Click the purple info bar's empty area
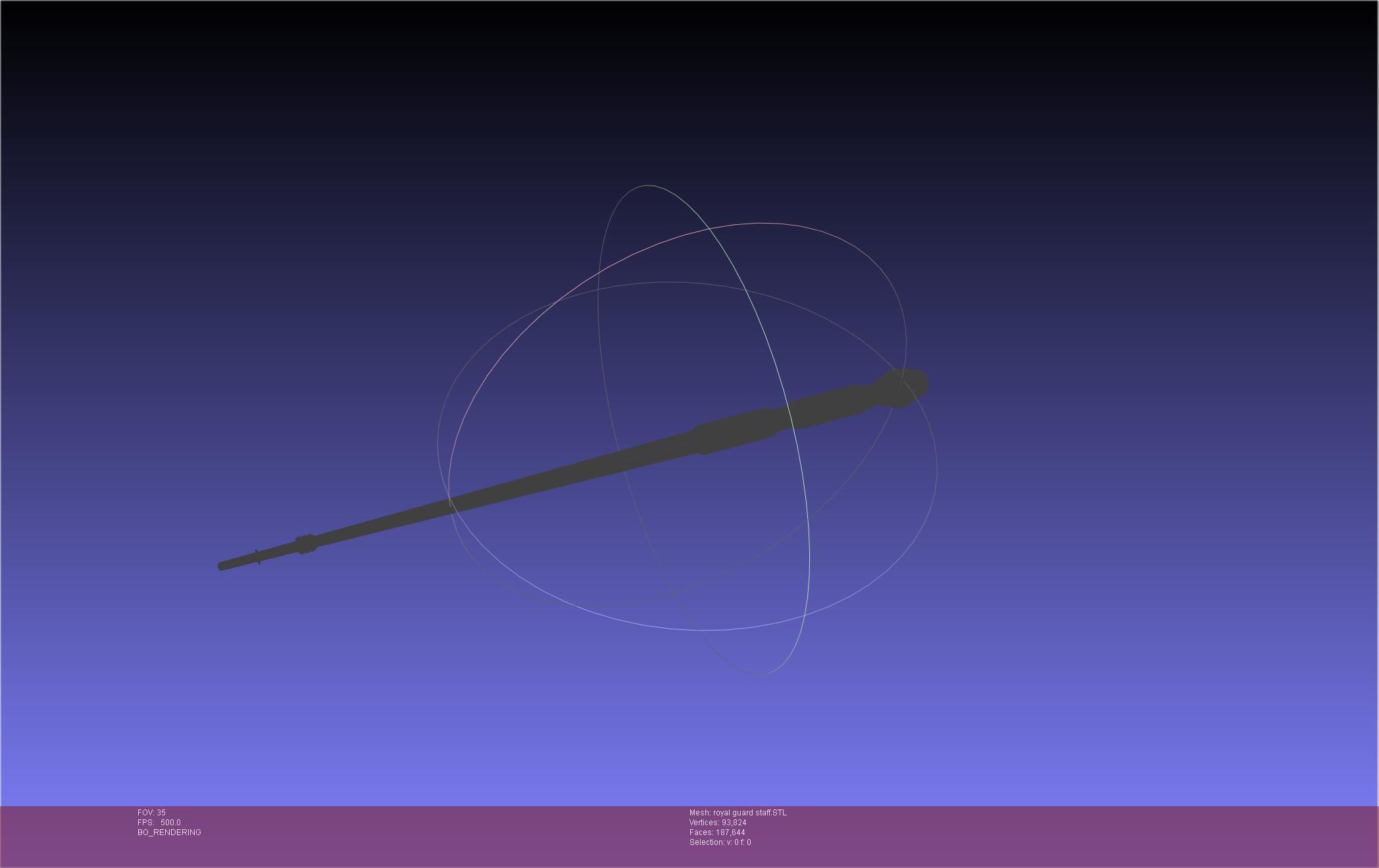 coord(1053,835)
